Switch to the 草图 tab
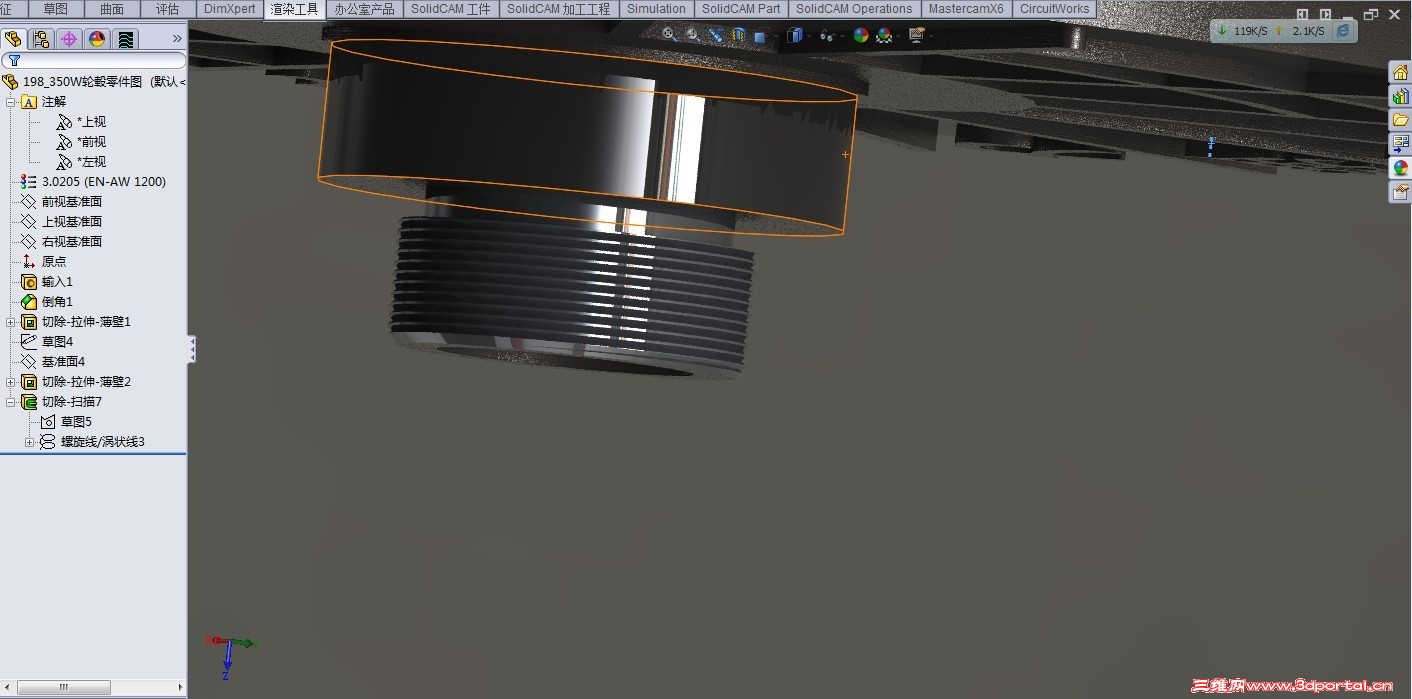Screen dimensions: 1412x699 pos(56,9)
